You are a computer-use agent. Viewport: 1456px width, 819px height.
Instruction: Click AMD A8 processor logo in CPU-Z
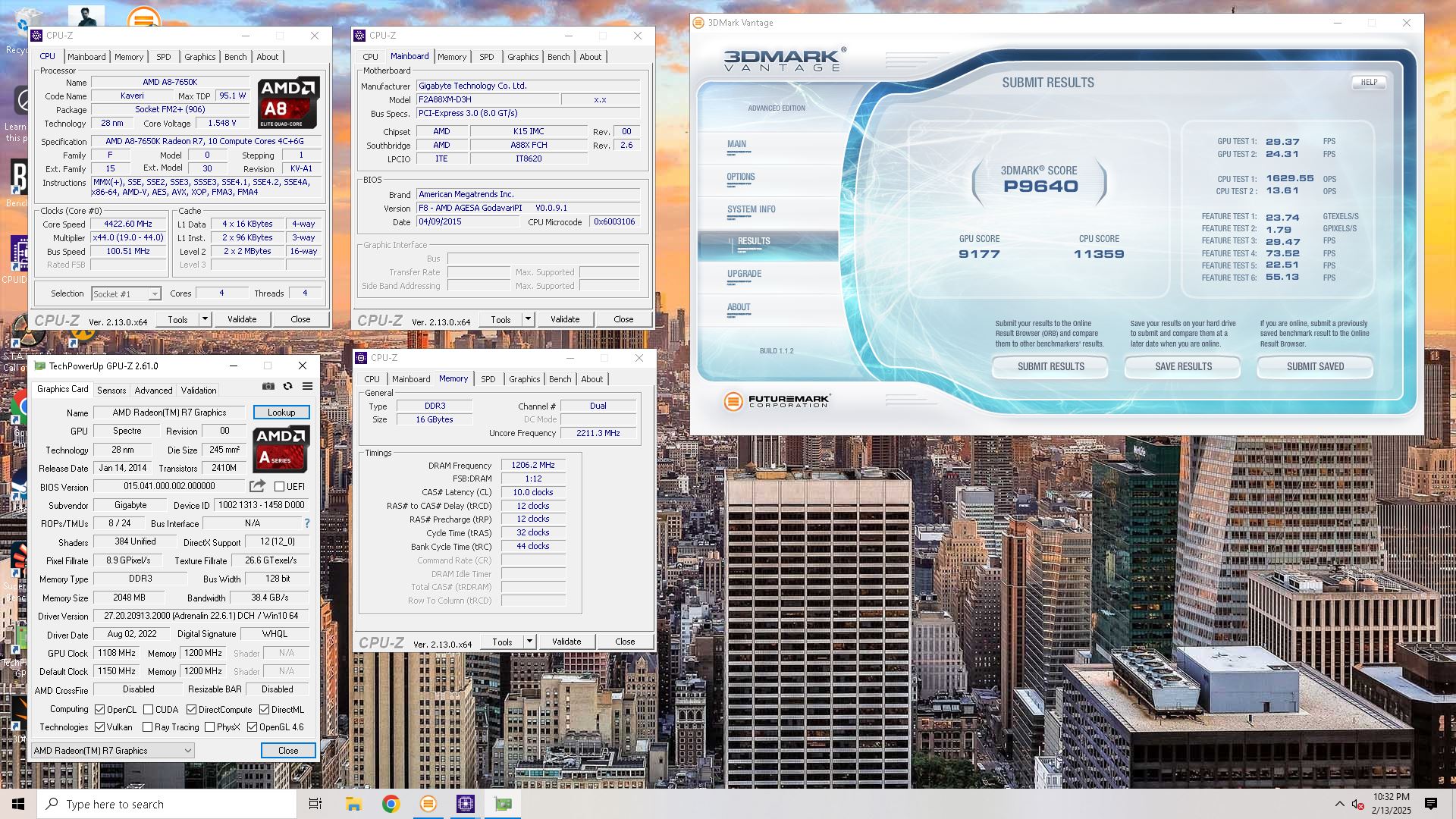[x=288, y=102]
